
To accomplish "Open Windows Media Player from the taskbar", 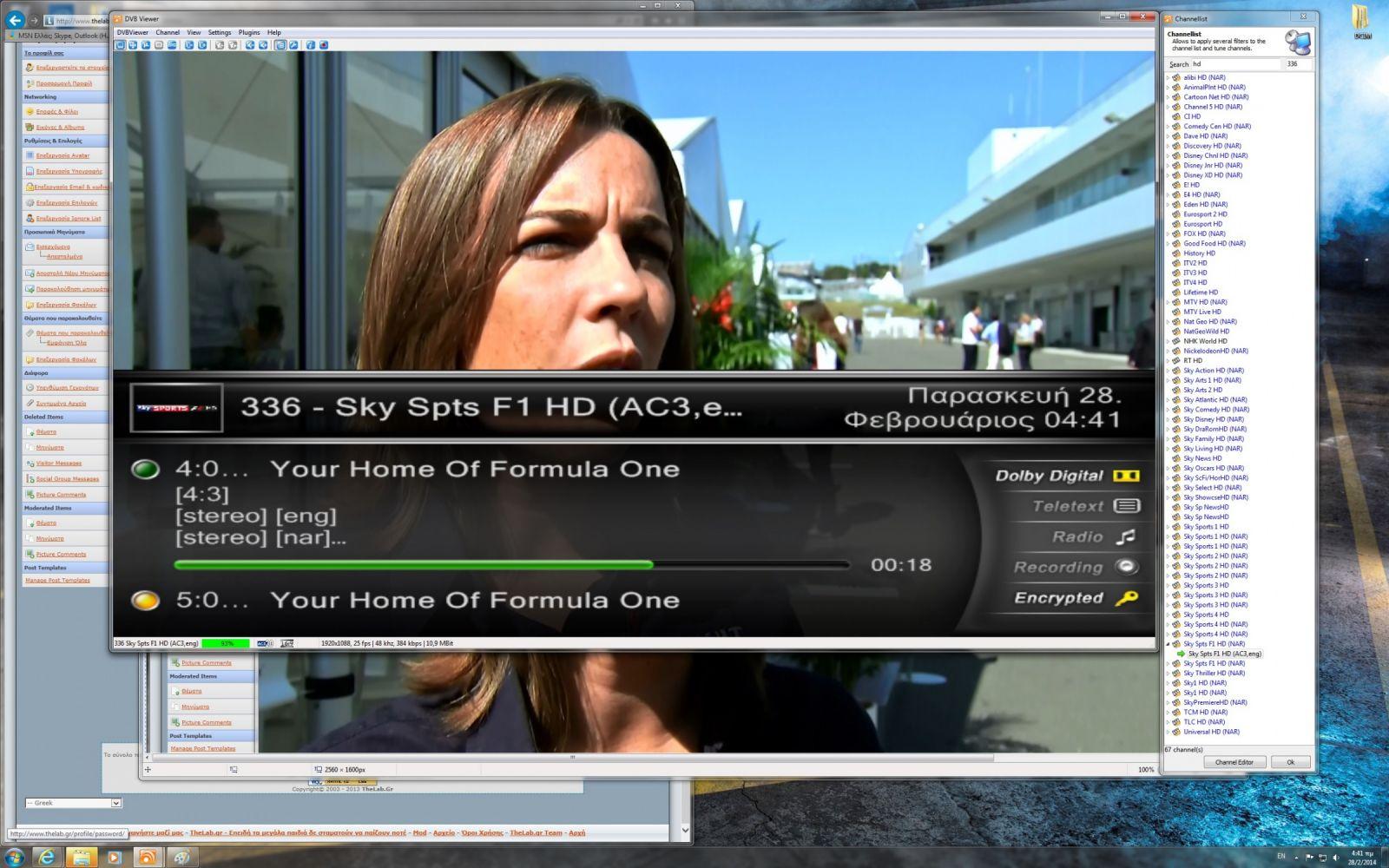I will 114,858.
